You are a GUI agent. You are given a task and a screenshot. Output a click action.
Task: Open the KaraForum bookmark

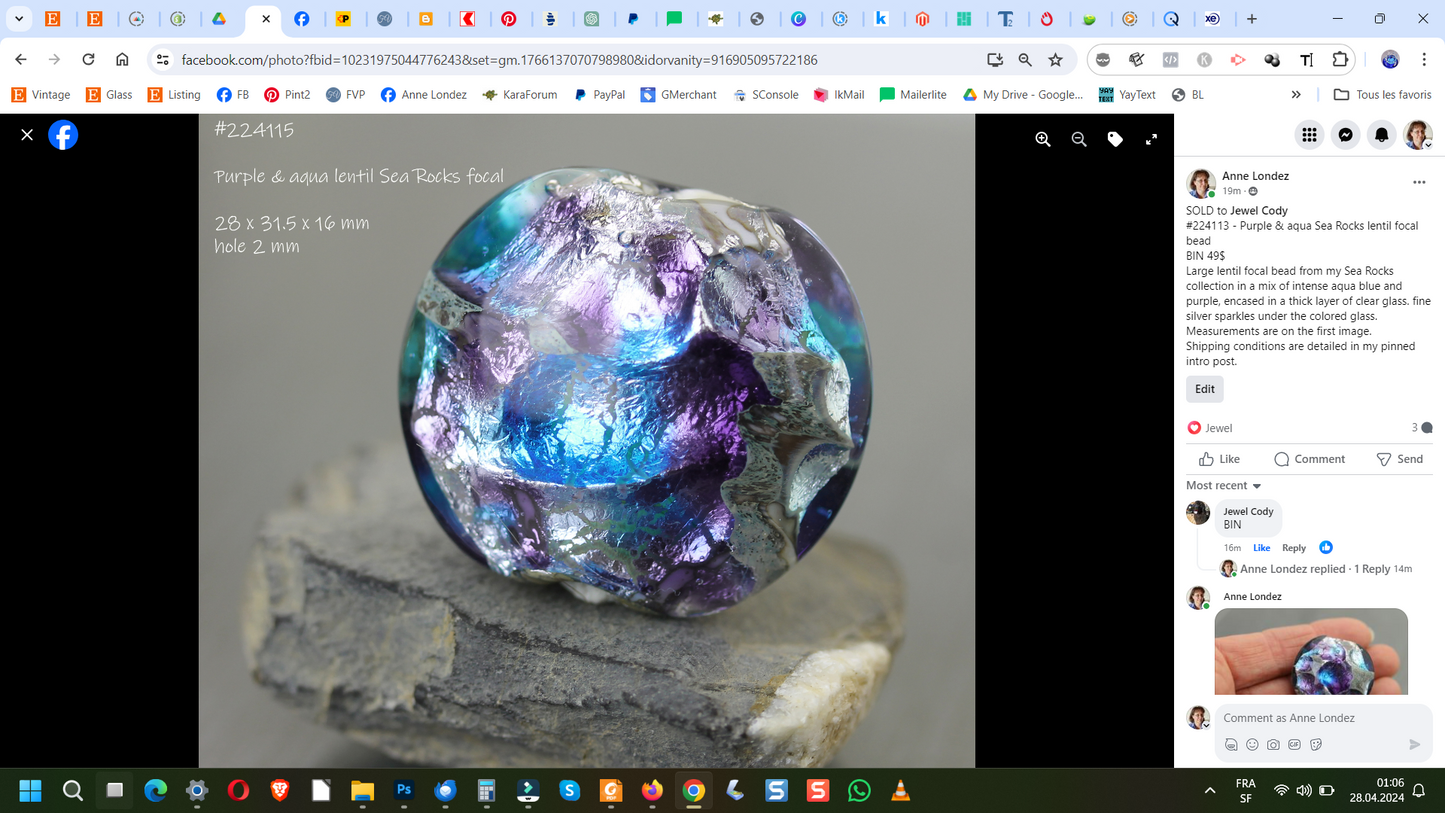tap(519, 95)
